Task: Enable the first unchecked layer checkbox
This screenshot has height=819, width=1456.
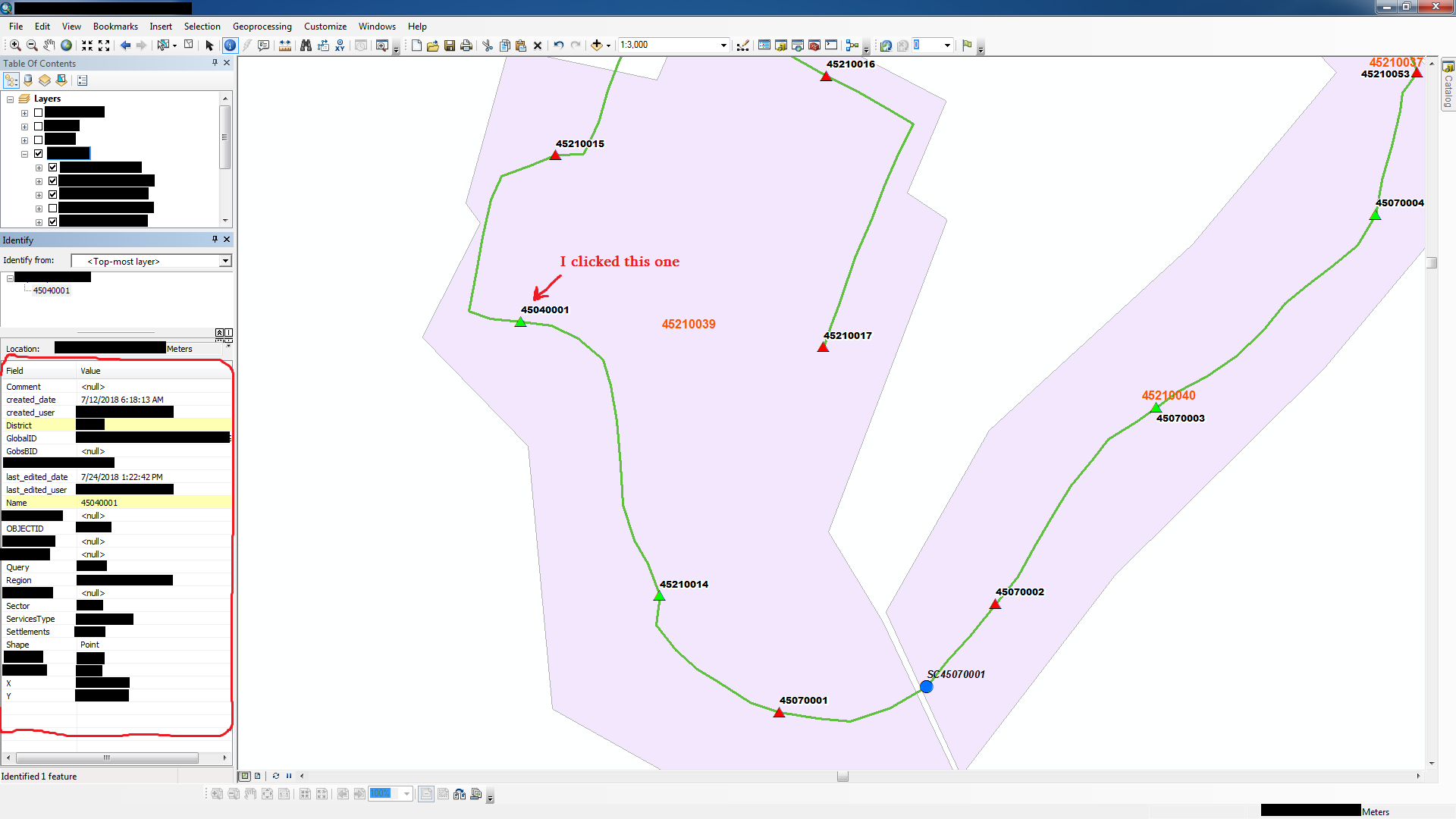Action: click(38, 112)
